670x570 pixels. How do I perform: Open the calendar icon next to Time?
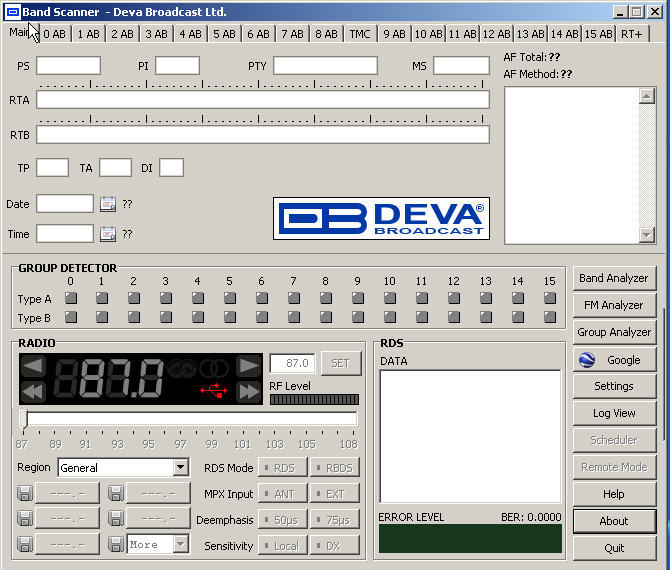coord(108,234)
